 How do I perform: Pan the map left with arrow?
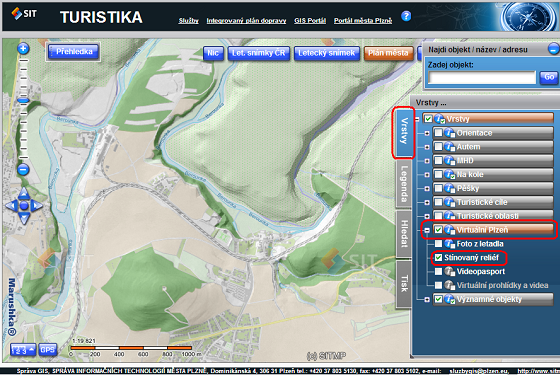[11, 205]
